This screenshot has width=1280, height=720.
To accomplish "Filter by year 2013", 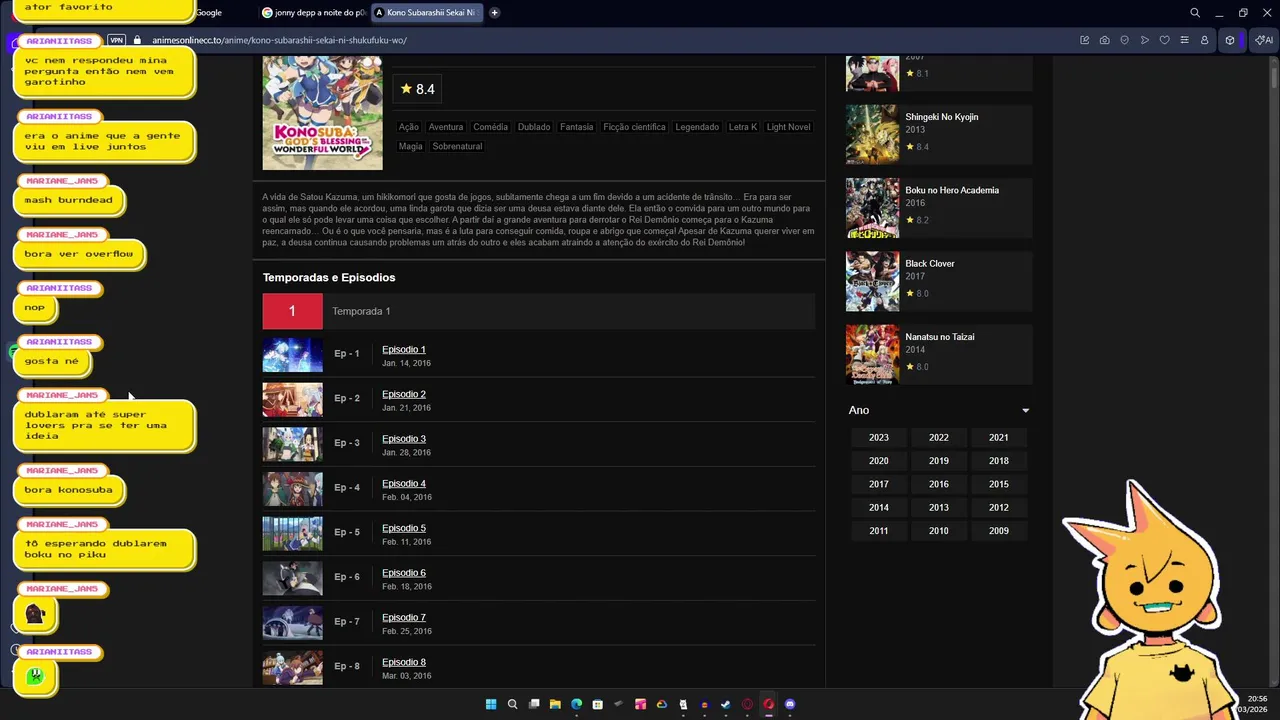I will (939, 508).
